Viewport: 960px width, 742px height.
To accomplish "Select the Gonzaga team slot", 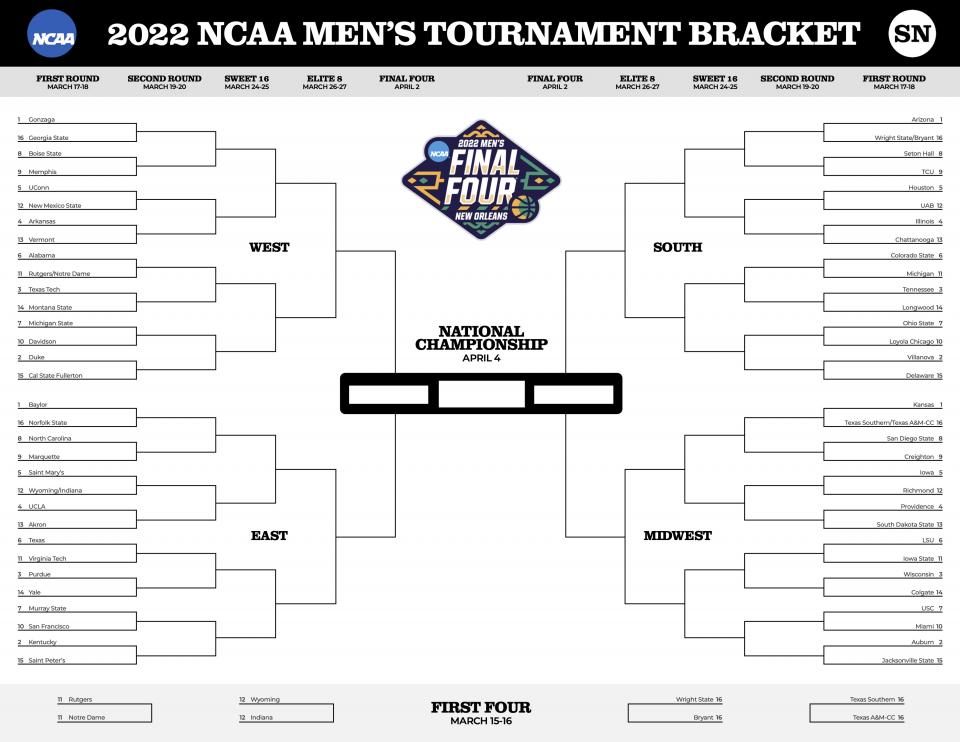I will click(77, 119).
